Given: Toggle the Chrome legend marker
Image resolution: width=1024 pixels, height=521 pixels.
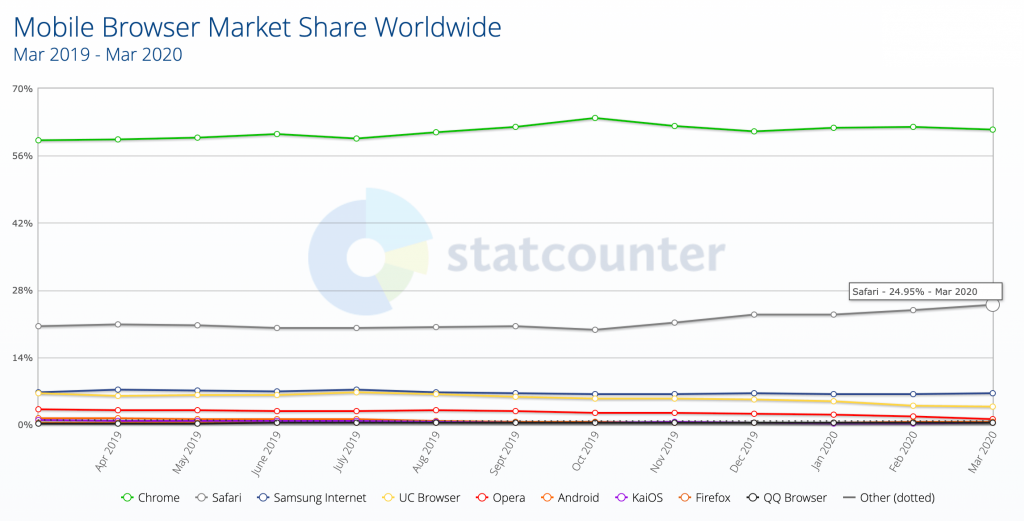Looking at the screenshot, I should coord(127,497).
